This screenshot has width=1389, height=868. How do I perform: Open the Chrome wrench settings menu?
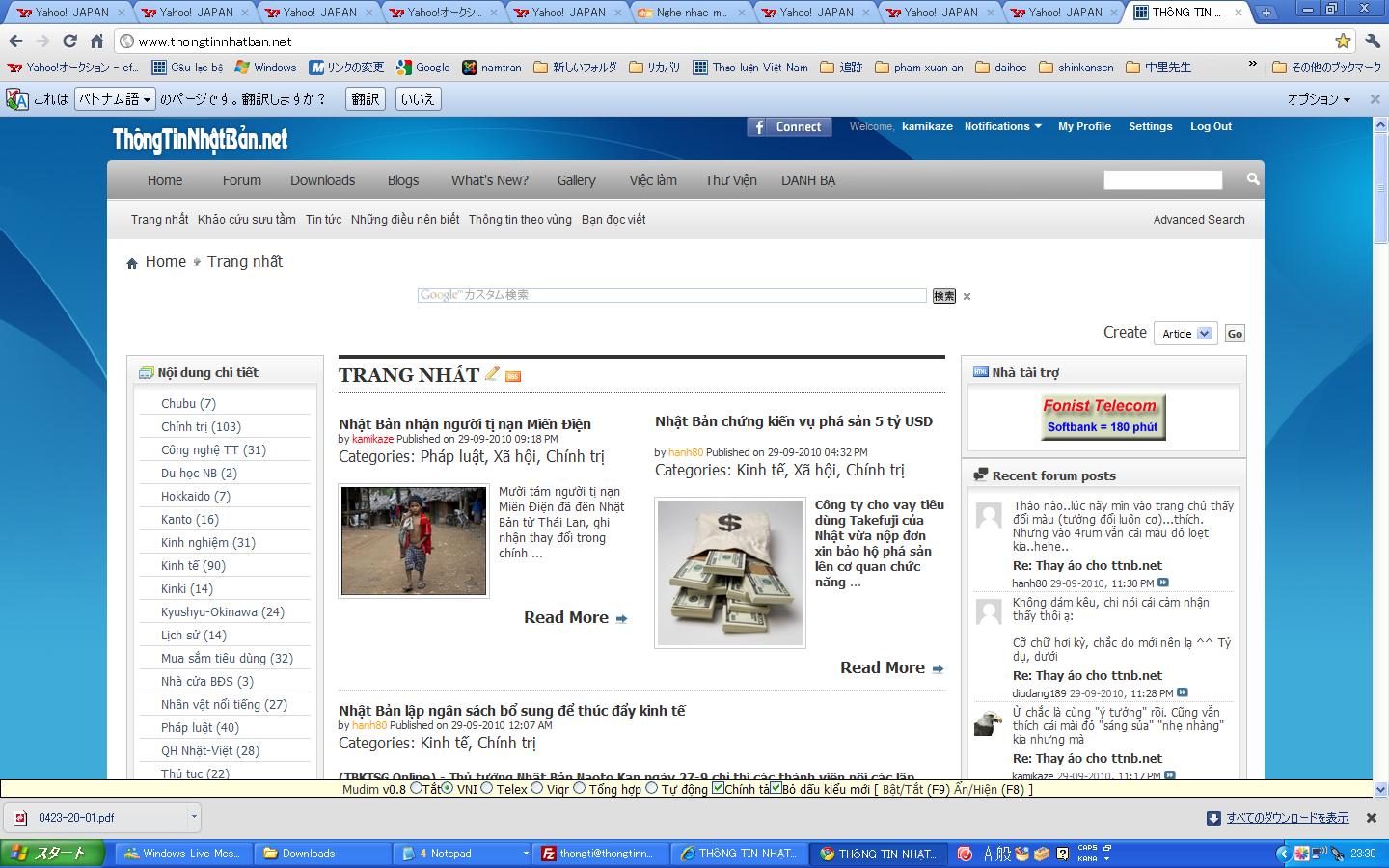[x=1373, y=41]
